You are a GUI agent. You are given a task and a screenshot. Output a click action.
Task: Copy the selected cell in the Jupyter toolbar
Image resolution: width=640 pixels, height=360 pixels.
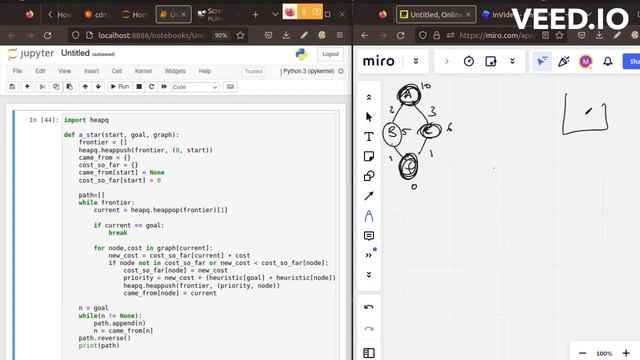tap(56, 87)
